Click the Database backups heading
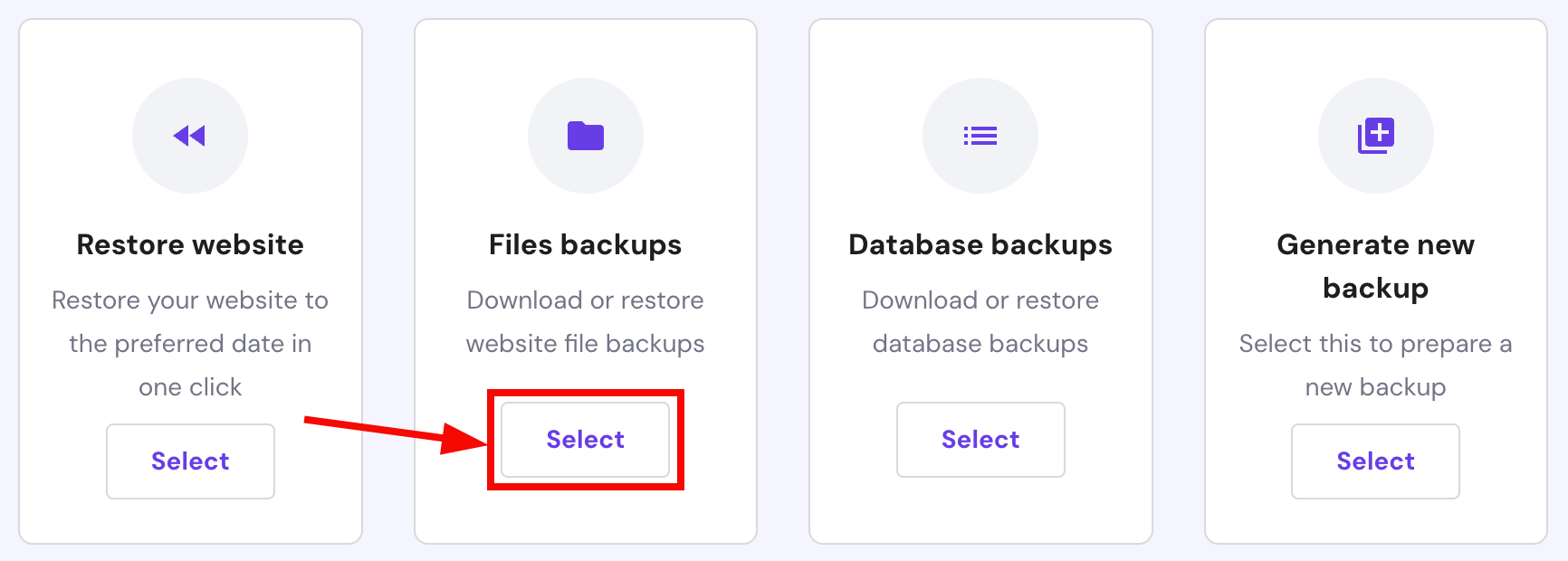Screen dimensions: 1568x561 tap(980, 245)
